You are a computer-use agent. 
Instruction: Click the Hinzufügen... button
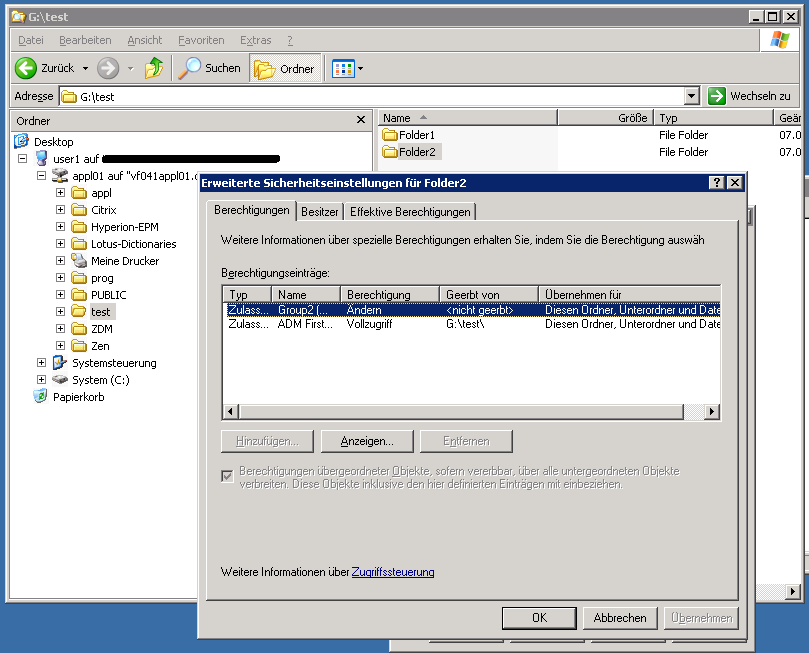click(267, 441)
